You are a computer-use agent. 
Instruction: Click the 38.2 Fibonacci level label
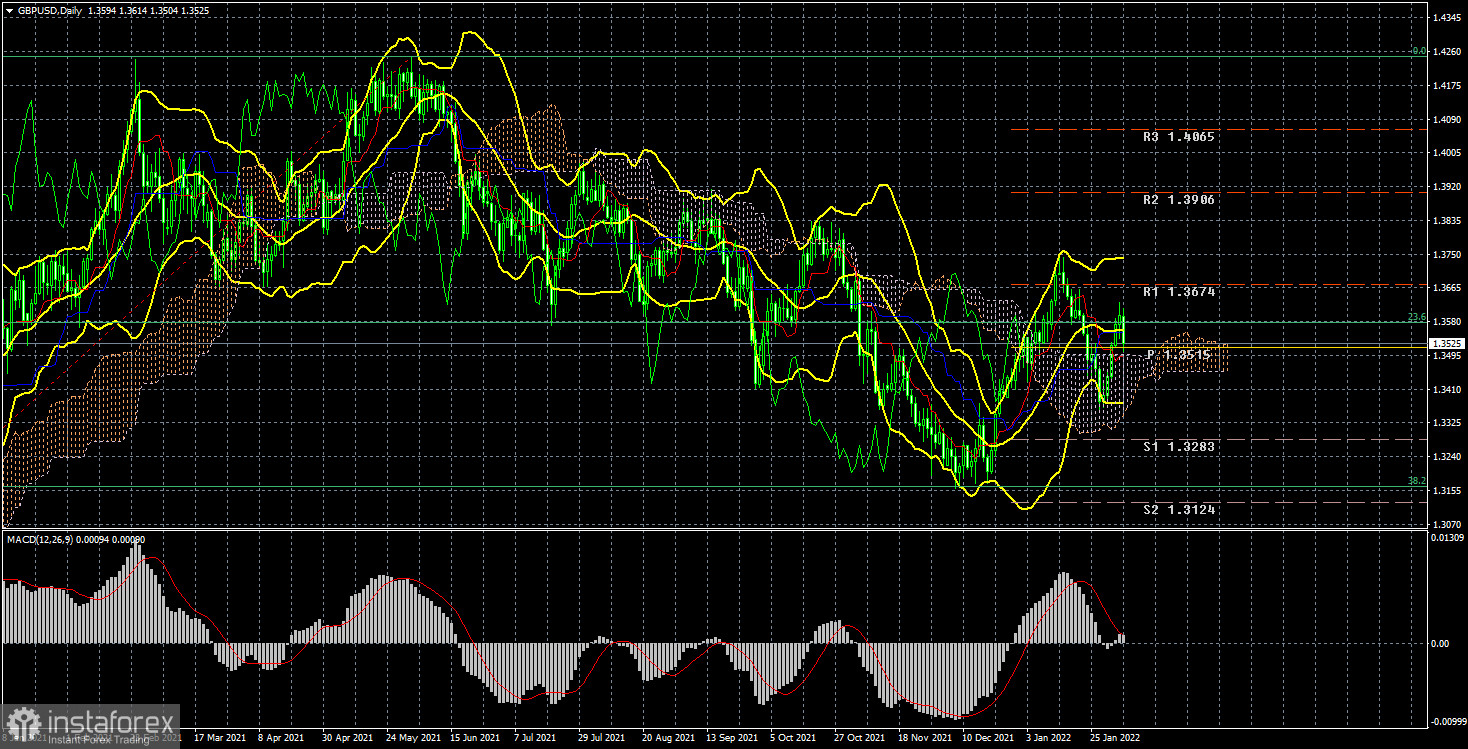pos(1416,482)
